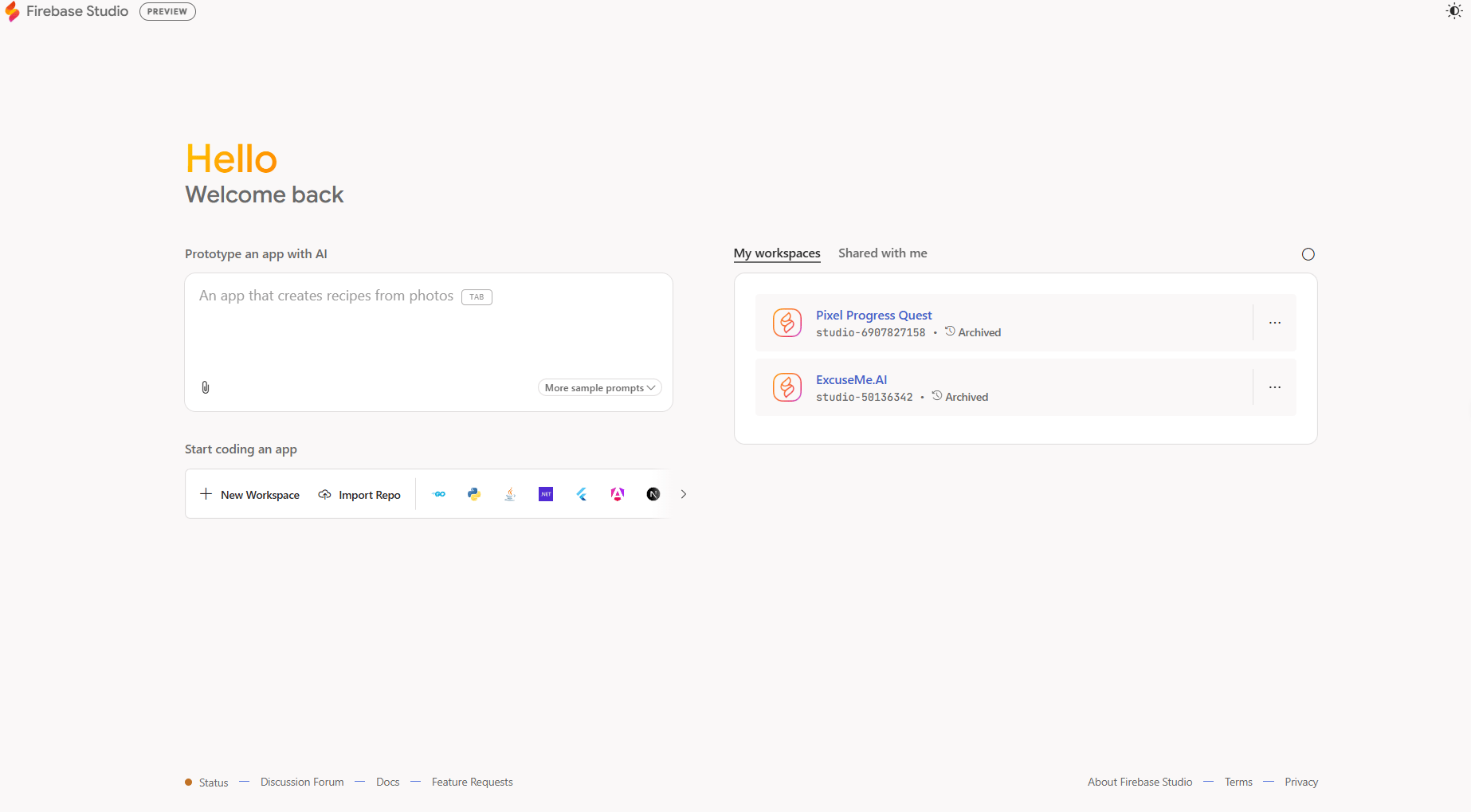Select the .NET template icon
This screenshot has height=812, width=1471.
point(546,494)
